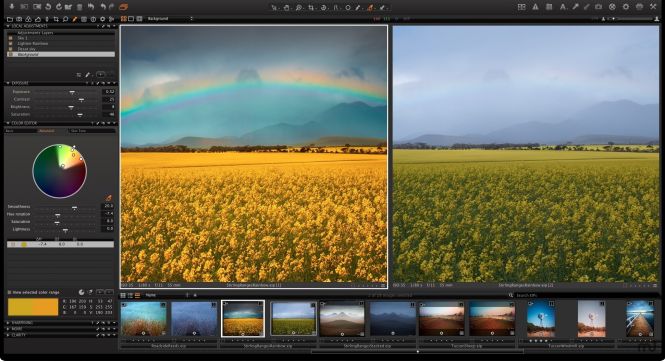Click the browser horizontal scrollbar
Screen dimensions: 665x362
(417, 351)
